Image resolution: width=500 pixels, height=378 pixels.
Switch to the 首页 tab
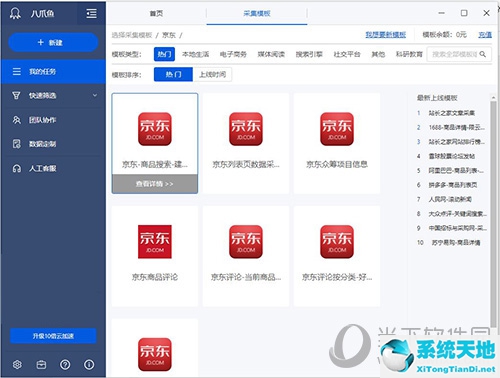coord(156,13)
